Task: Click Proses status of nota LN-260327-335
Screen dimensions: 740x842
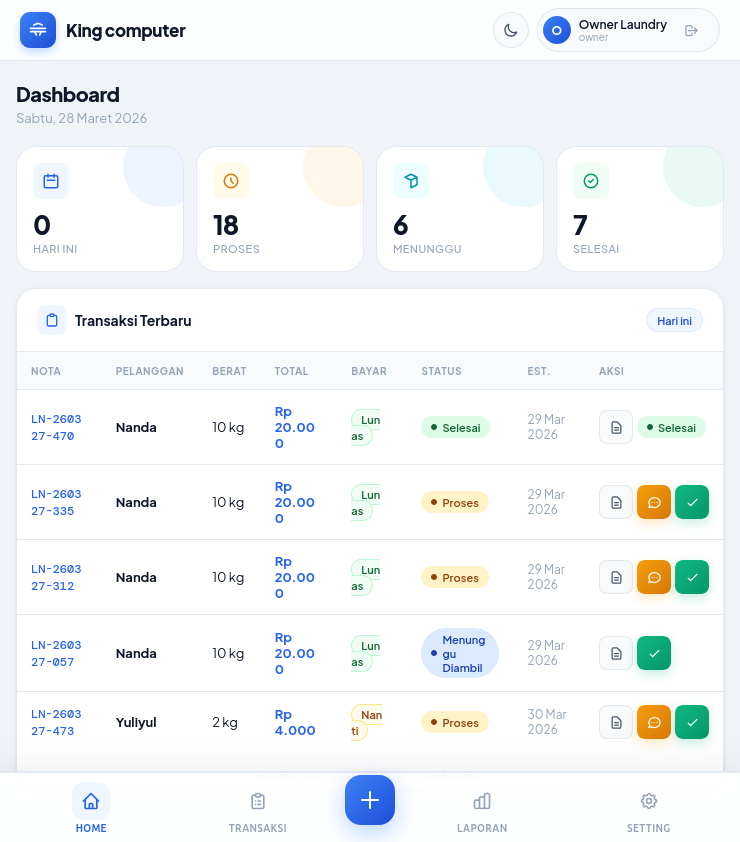Action: (455, 503)
